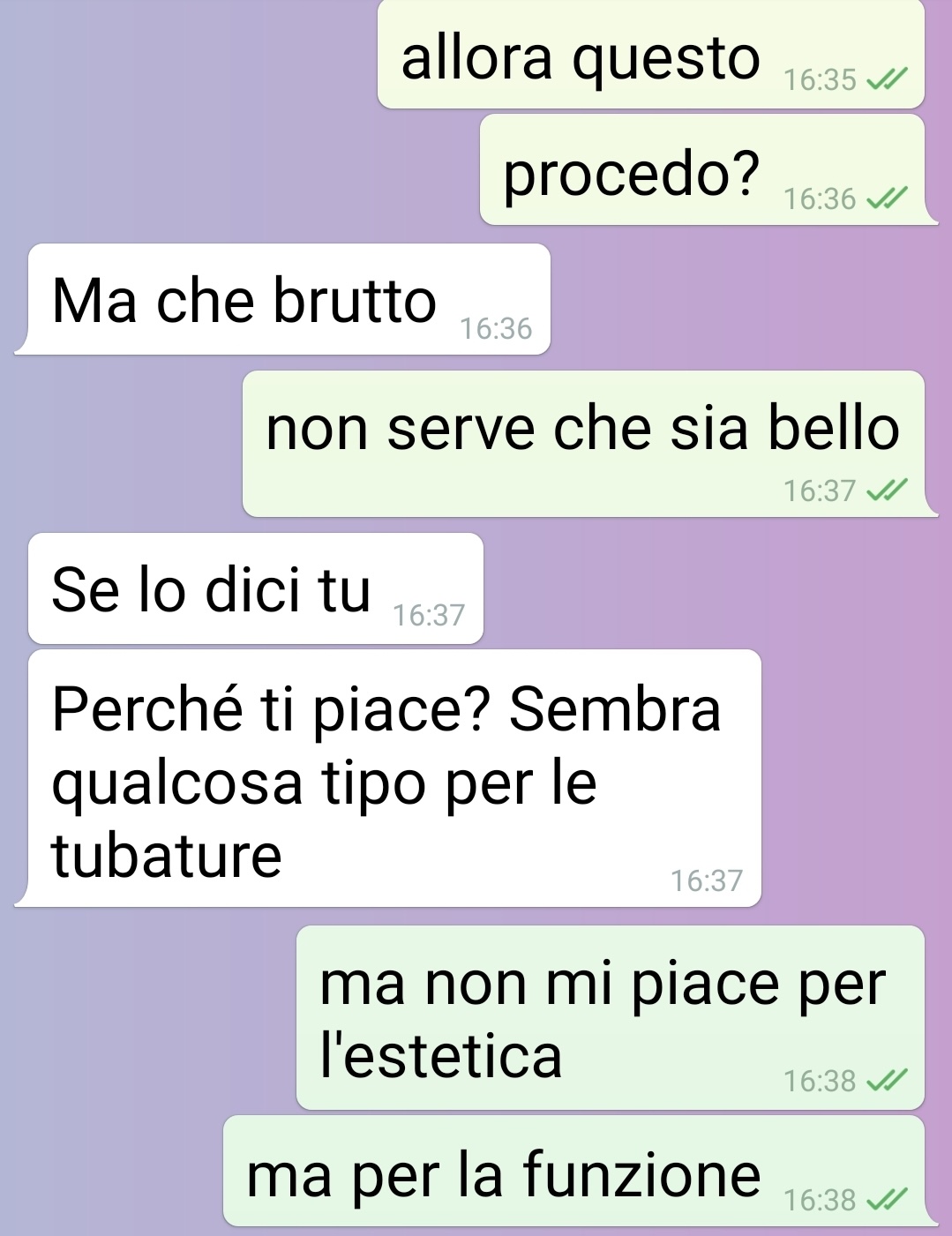Viewport: 952px width, 1236px height.
Task: Tap the read receipt ticks at 16:37
Action: tap(887, 491)
